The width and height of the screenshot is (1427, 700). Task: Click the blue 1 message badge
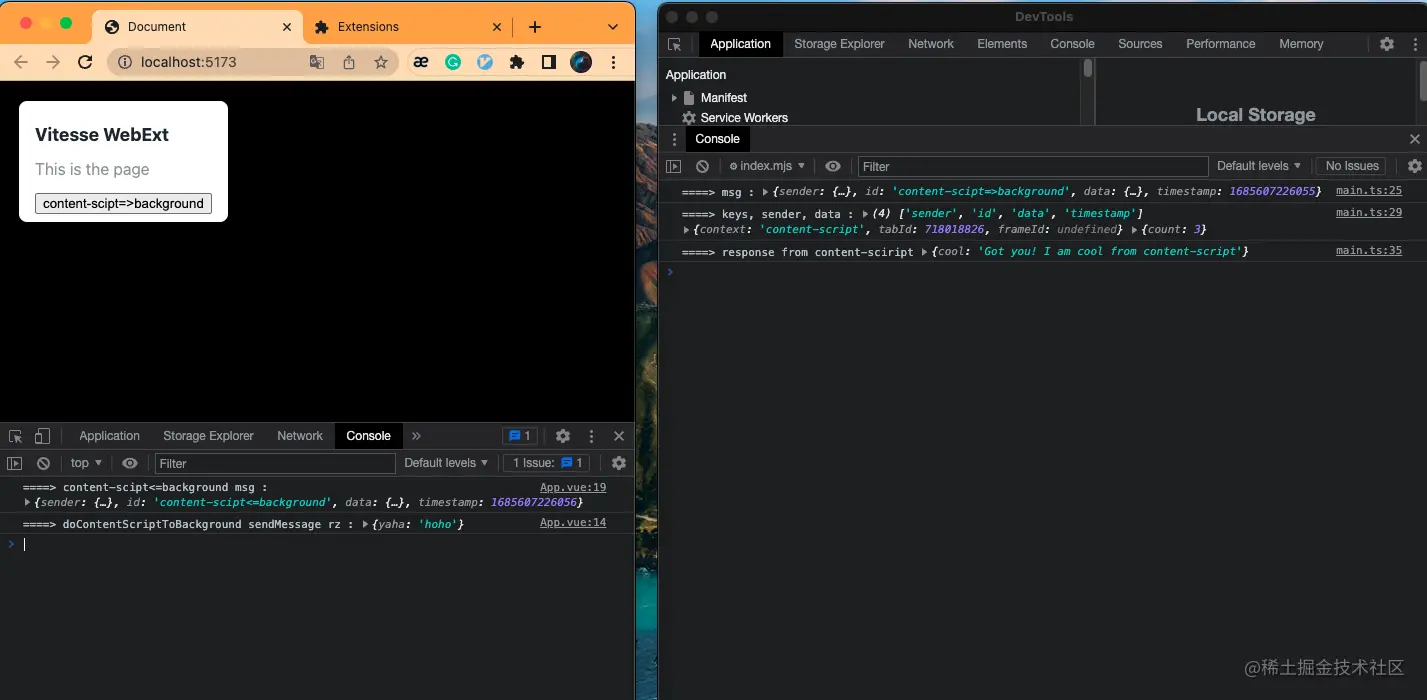(520, 436)
